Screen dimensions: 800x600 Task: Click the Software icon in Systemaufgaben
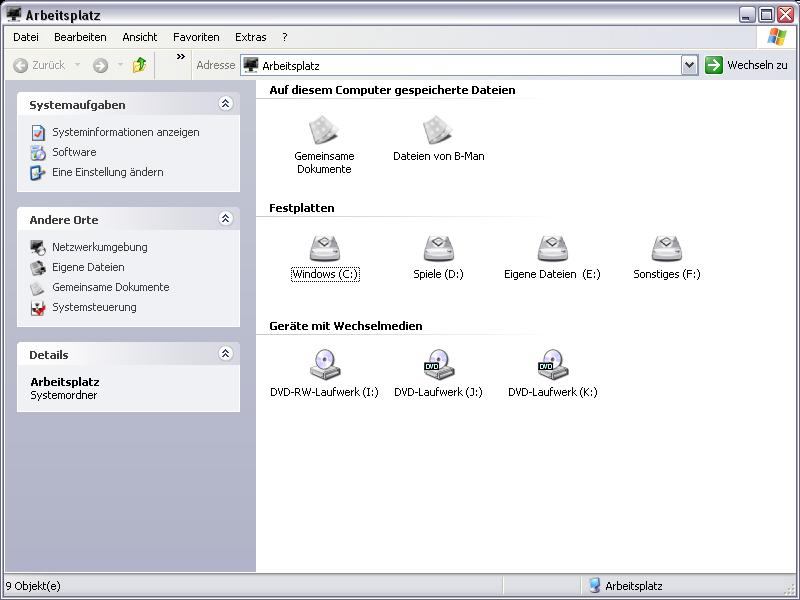38,153
